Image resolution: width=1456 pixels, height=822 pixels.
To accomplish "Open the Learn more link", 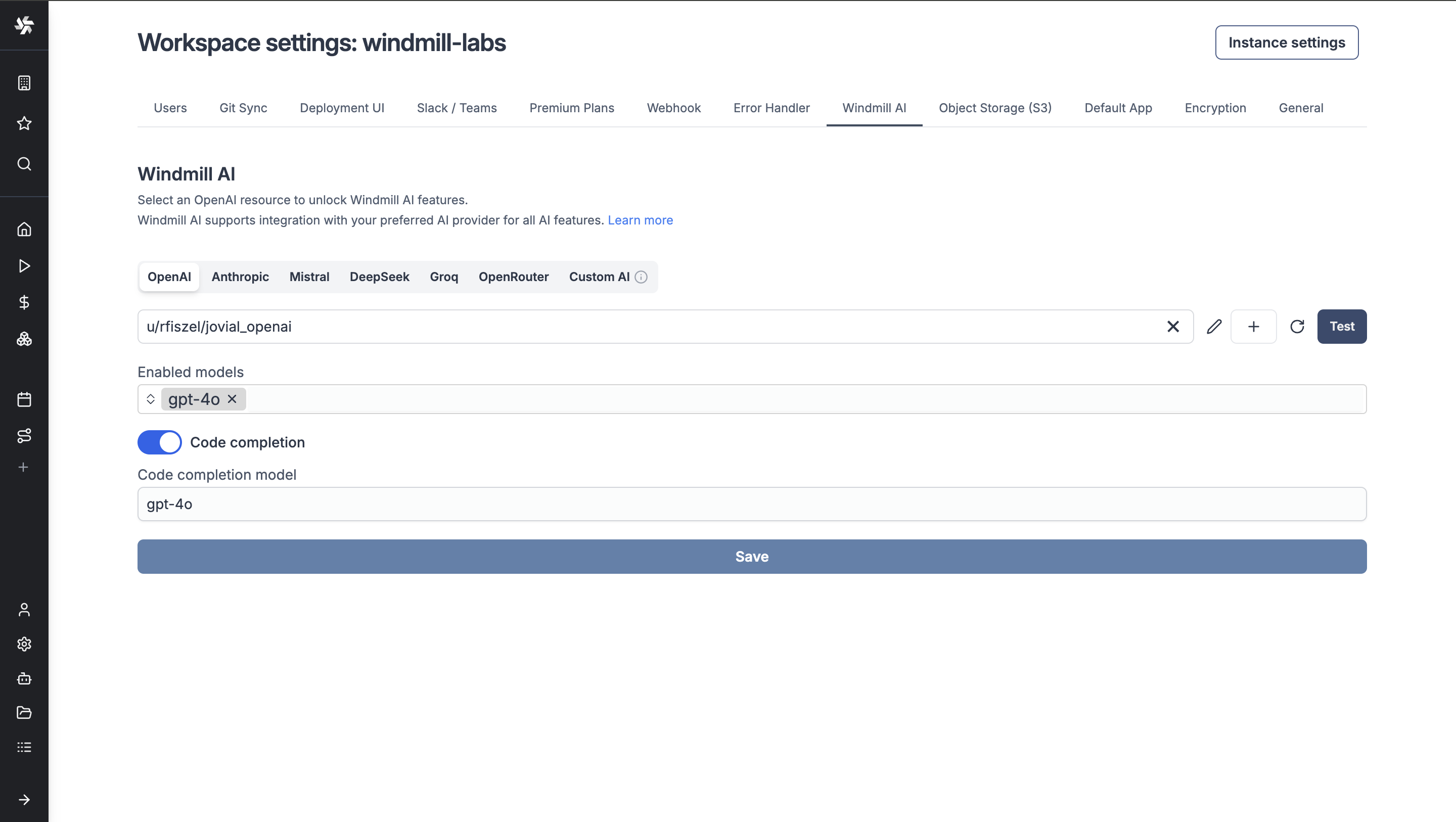I will coord(640,220).
